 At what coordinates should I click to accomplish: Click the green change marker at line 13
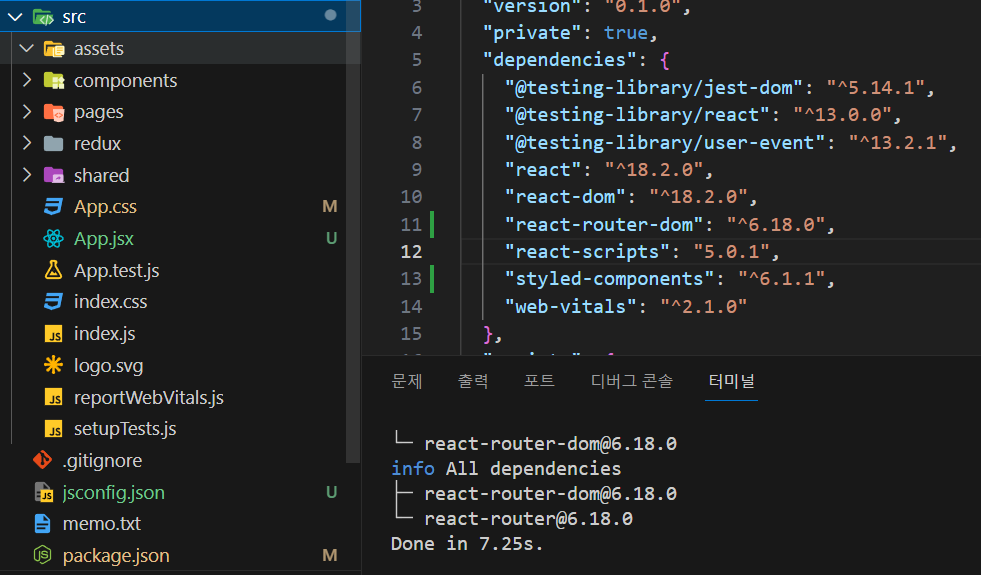[432, 278]
